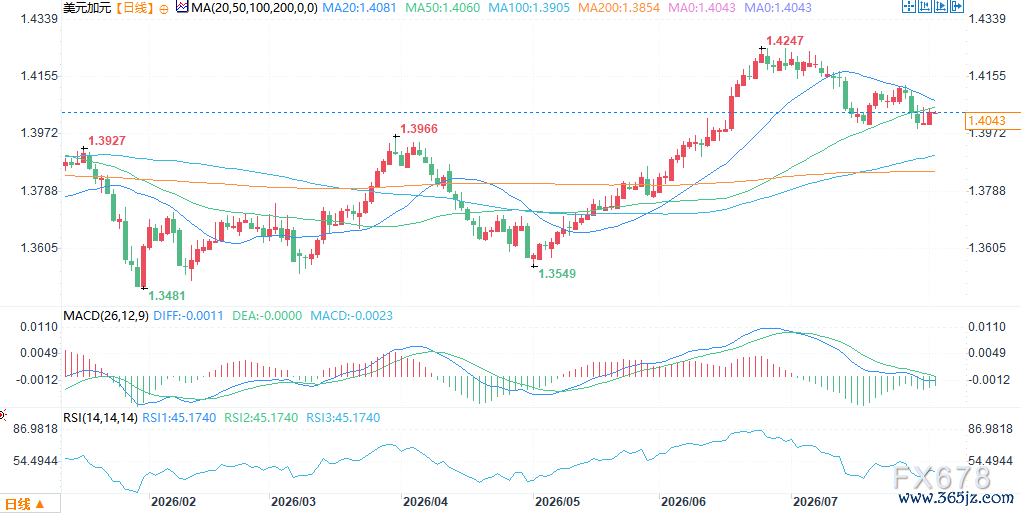Click the 0.0110 MACD level on the right axis
The width and height of the screenshot is (1021, 513).
coord(986,326)
